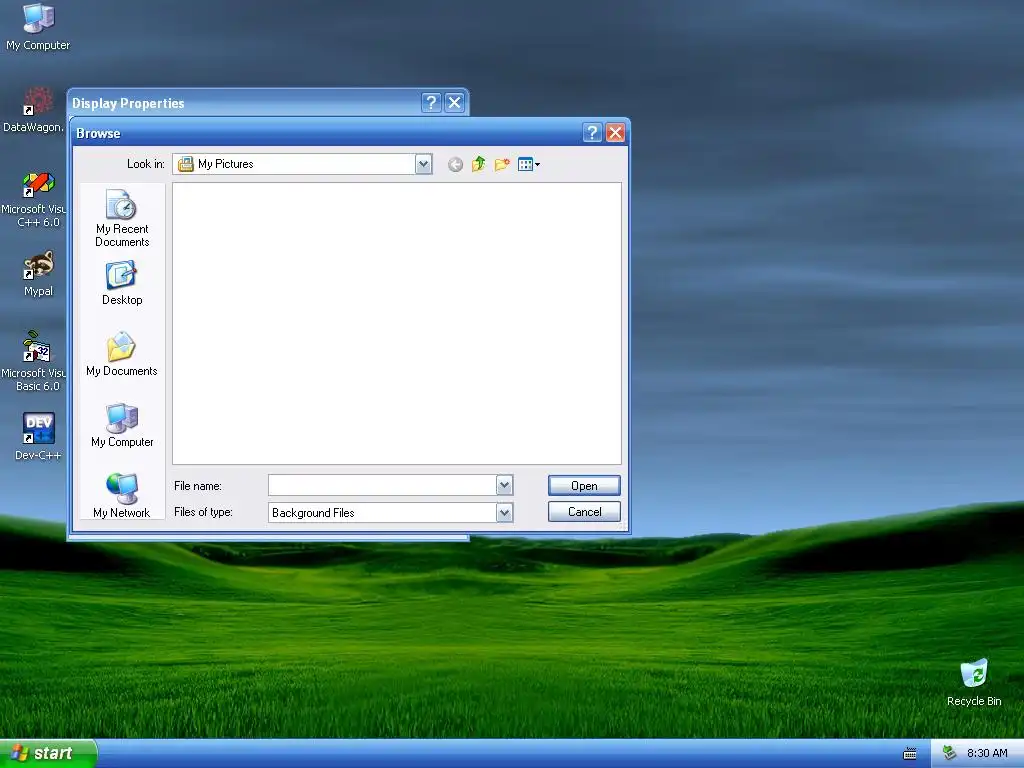Click the Back navigation arrow in Browse

455,165
